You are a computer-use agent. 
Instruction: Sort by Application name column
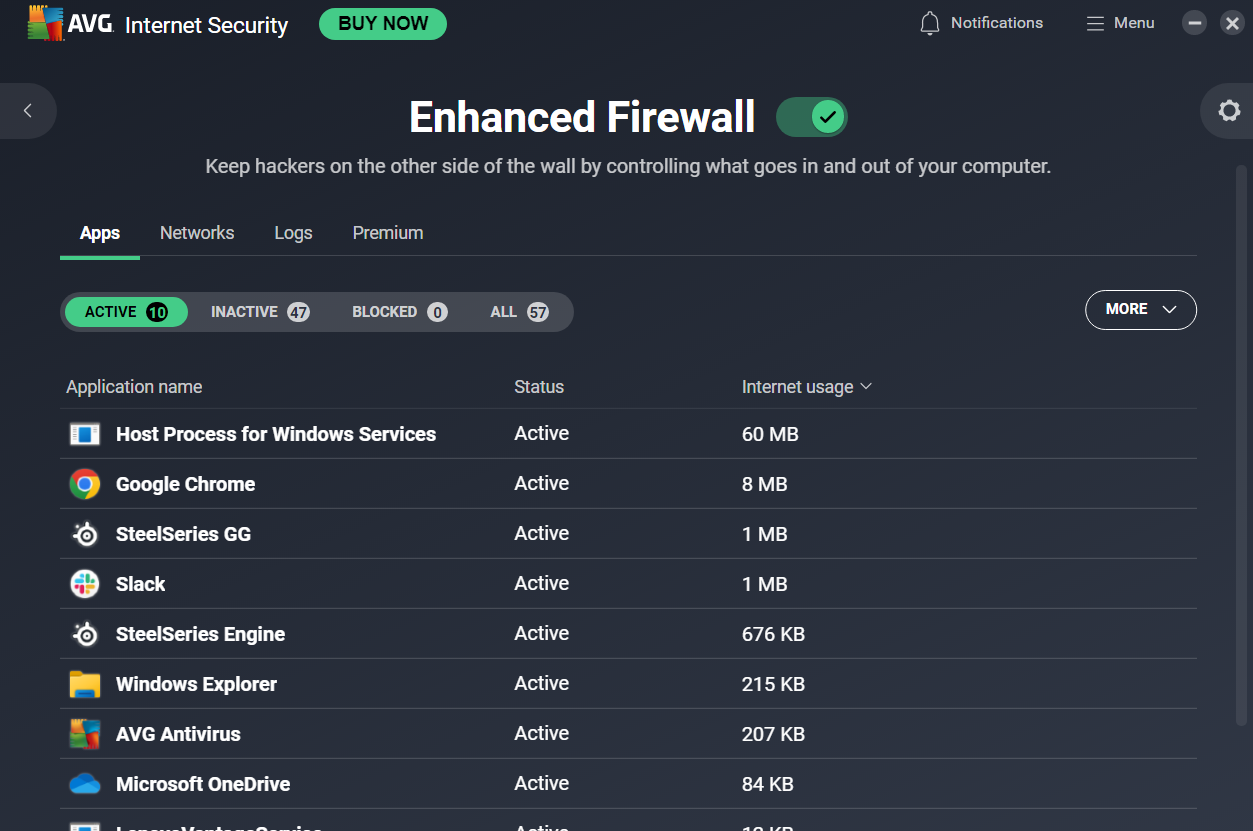[x=134, y=387]
